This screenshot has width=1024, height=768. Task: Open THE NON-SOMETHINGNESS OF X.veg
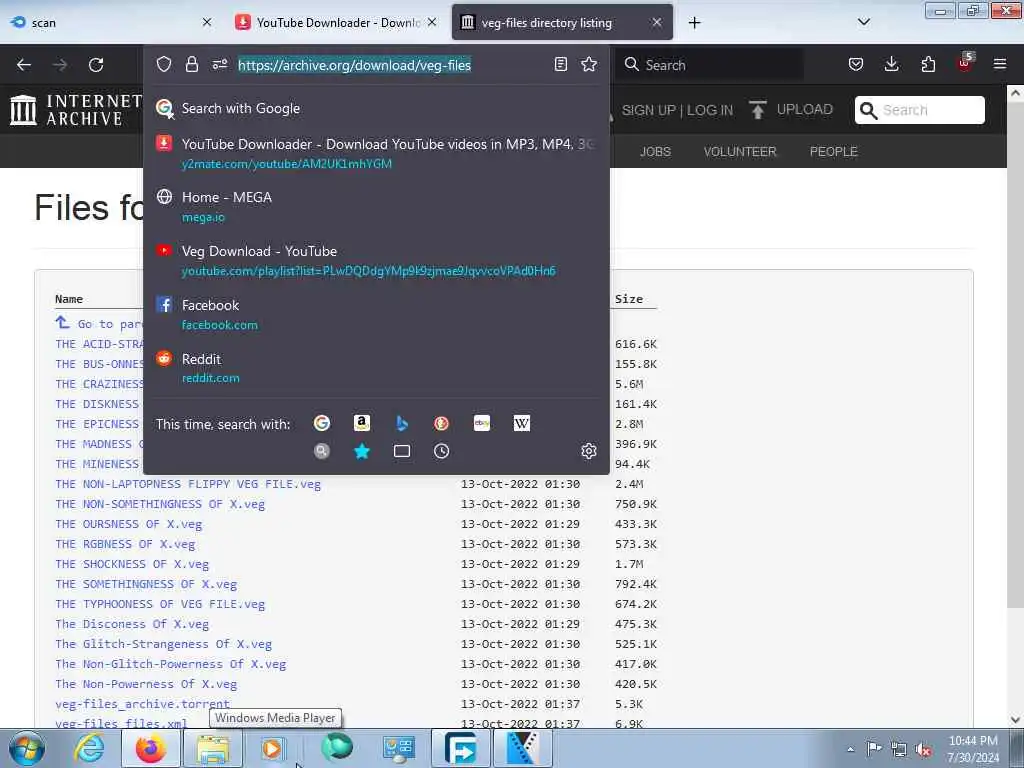[x=160, y=504]
